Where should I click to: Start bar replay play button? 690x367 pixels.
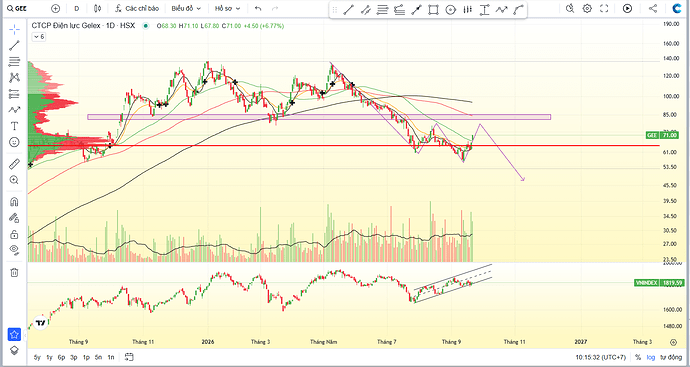[628, 8]
